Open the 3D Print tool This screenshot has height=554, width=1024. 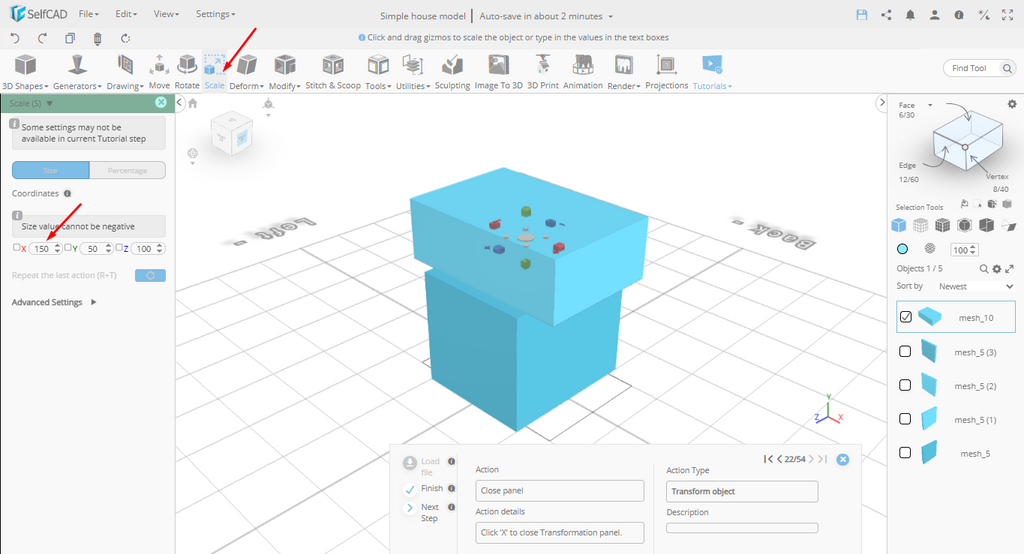coord(543,72)
